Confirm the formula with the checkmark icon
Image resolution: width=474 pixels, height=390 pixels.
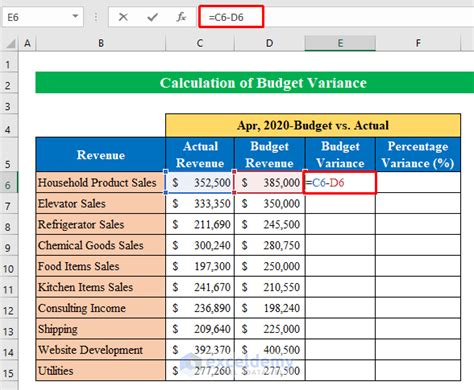coord(152,17)
